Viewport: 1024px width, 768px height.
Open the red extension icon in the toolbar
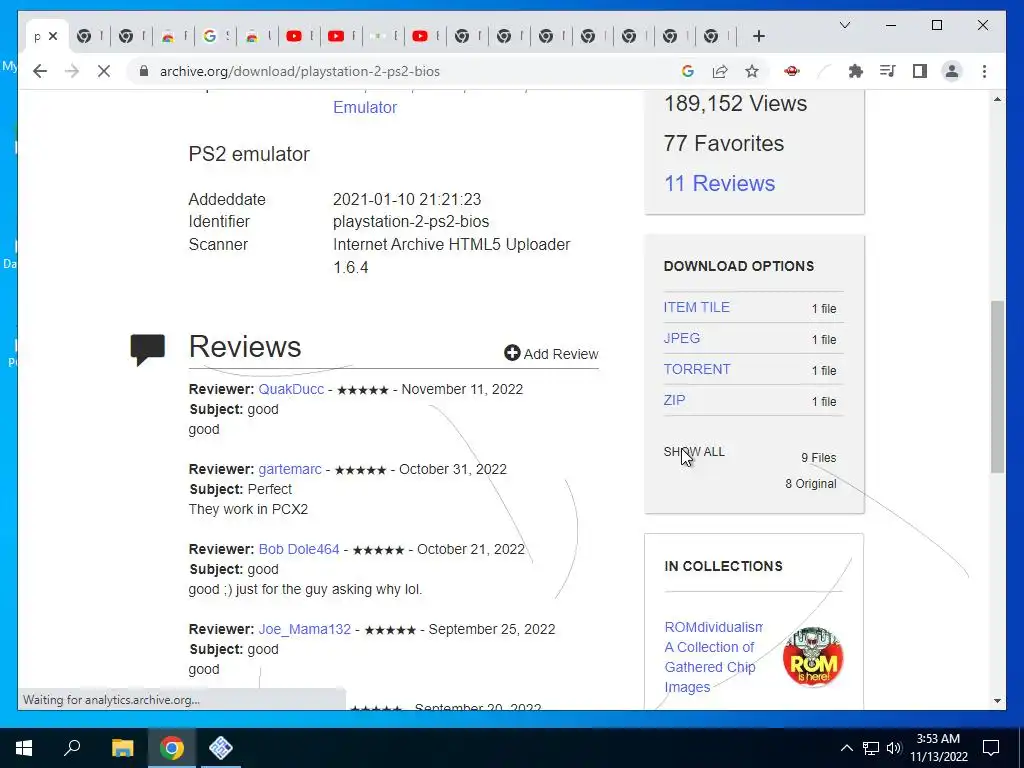click(792, 71)
